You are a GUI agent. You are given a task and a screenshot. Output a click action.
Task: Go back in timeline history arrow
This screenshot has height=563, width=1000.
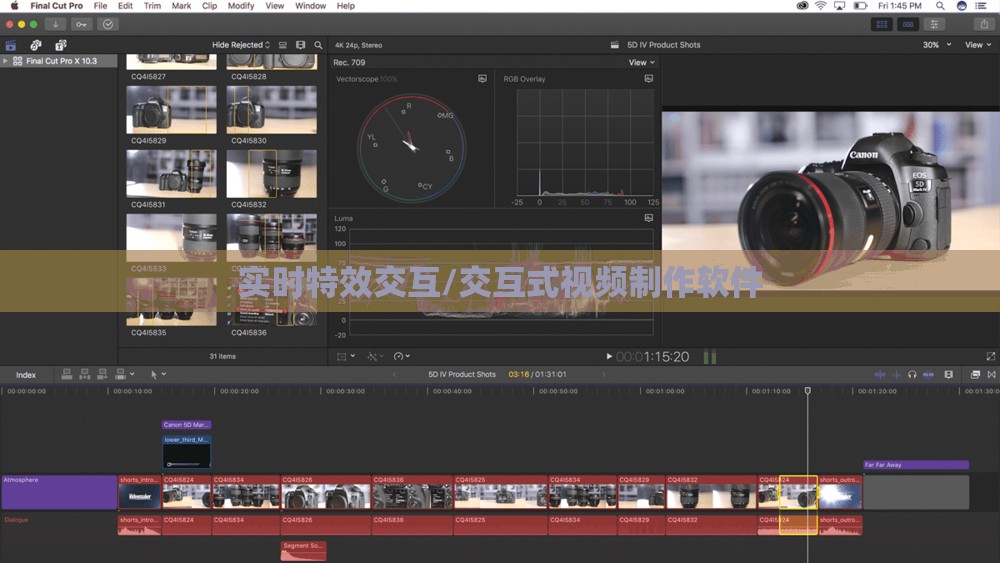(x=394, y=374)
